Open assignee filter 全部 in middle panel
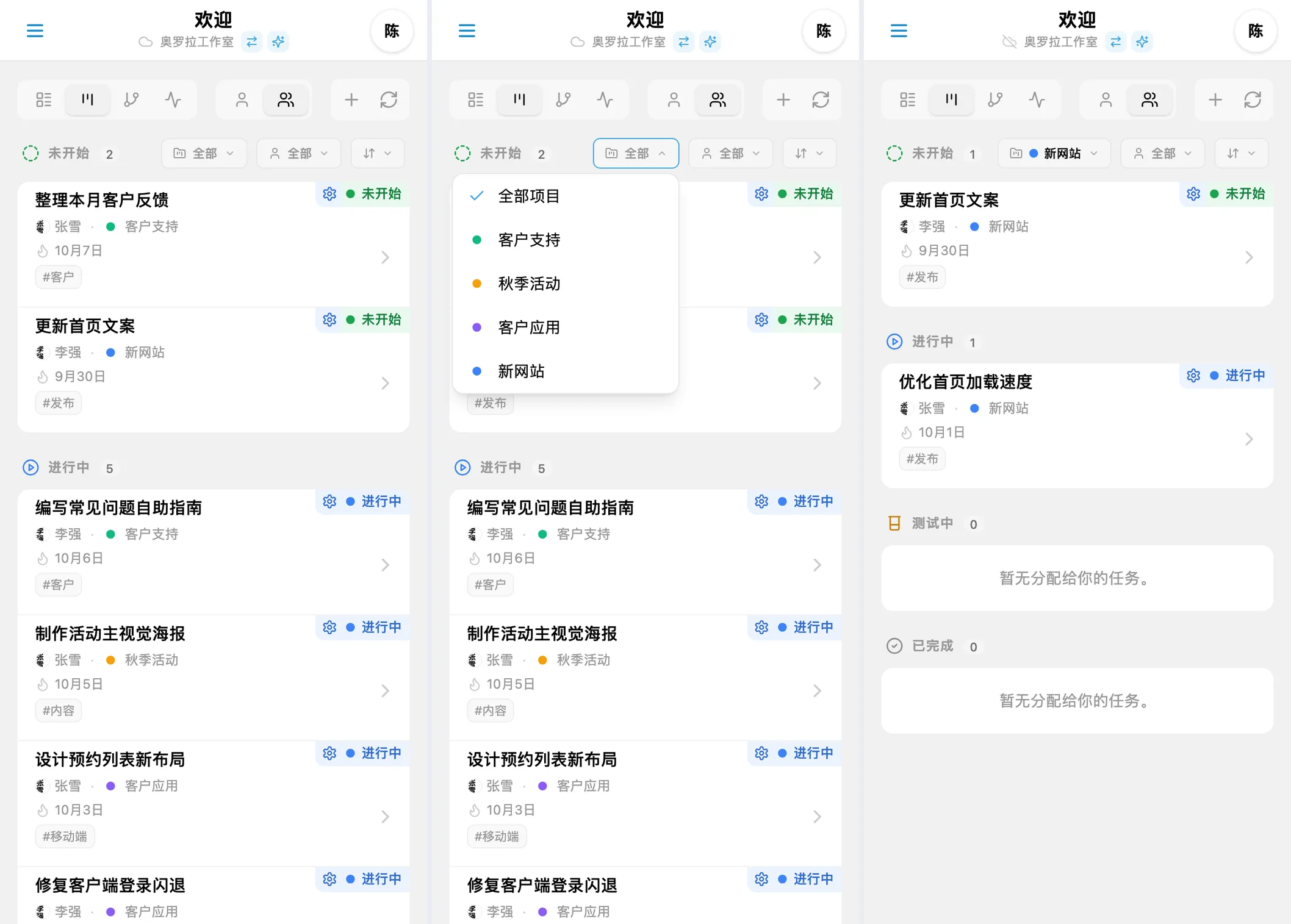This screenshot has width=1291, height=924. click(731, 153)
